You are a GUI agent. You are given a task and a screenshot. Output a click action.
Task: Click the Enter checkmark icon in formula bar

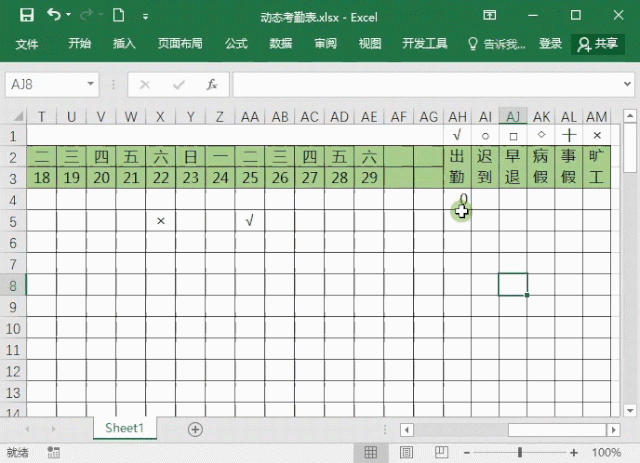pos(179,85)
